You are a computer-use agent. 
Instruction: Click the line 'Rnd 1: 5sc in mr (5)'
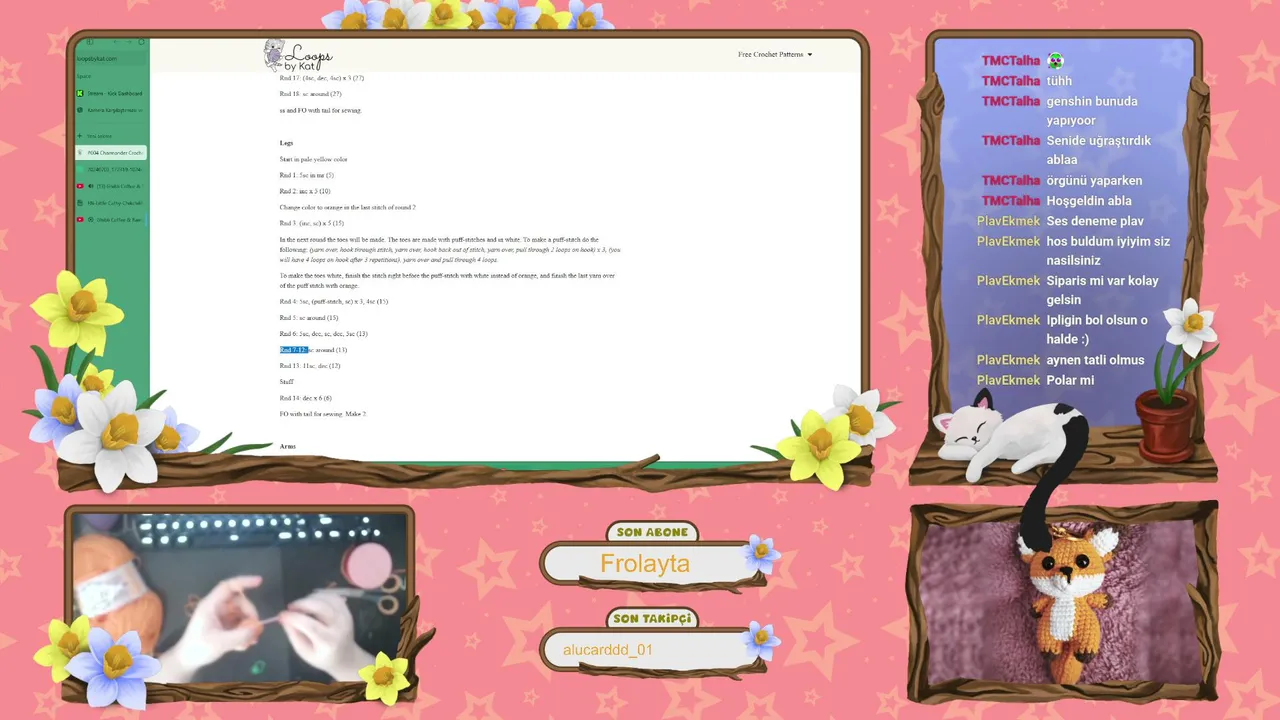[x=306, y=175]
